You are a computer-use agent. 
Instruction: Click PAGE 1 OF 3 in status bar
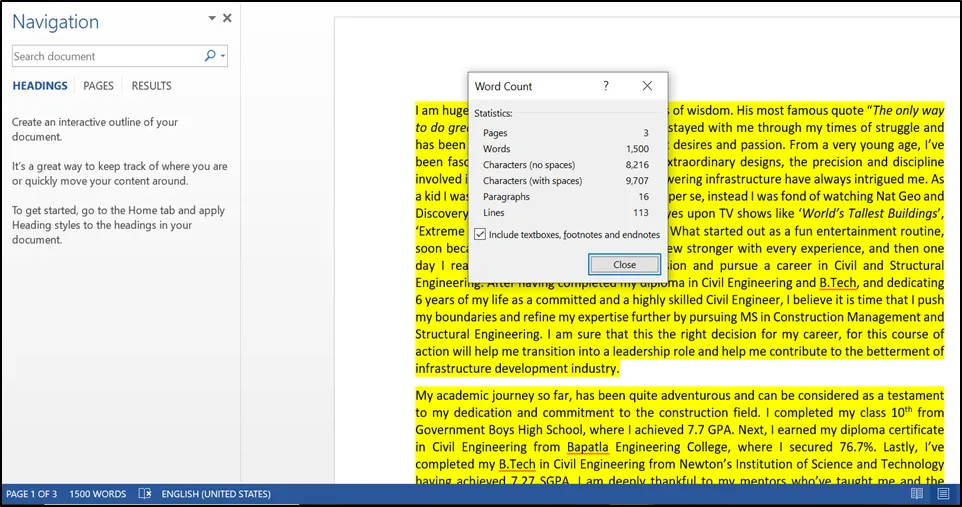31,494
